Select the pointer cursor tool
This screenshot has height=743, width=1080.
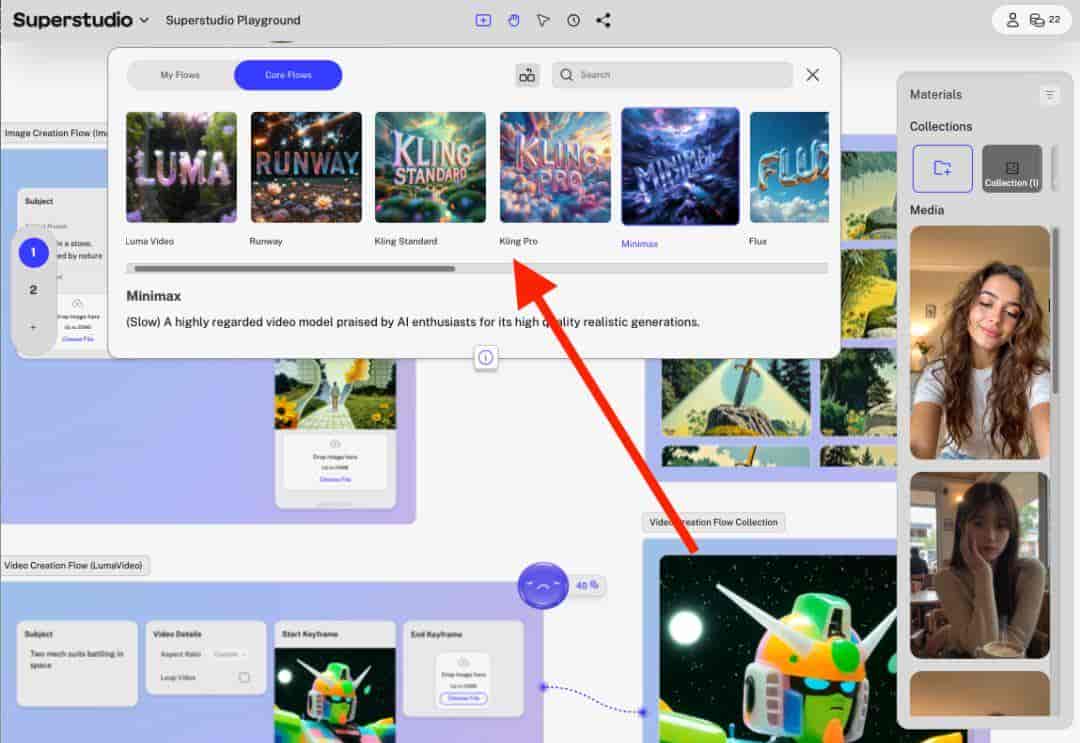pos(543,20)
